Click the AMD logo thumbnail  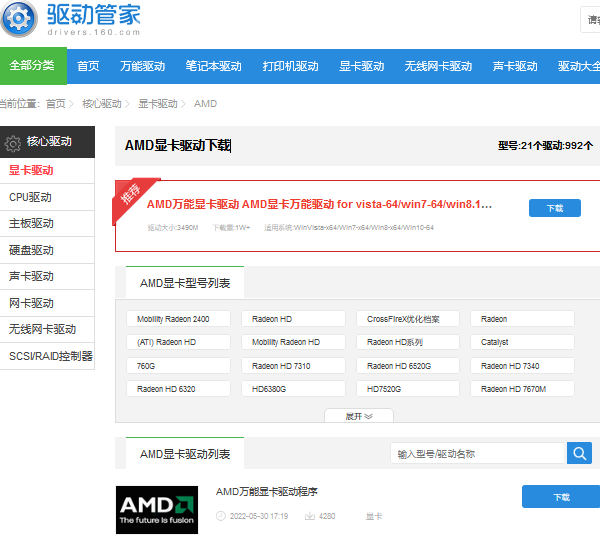coord(157,510)
